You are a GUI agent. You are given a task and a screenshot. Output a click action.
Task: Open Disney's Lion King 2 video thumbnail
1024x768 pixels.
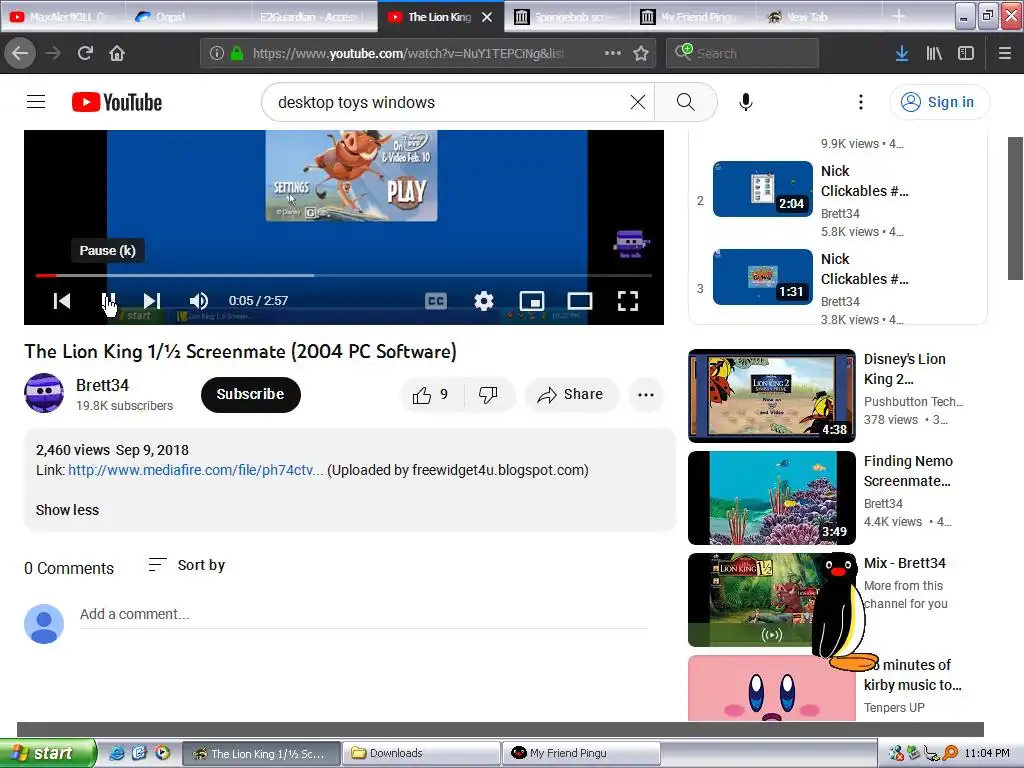pyautogui.click(x=772, y=396)
